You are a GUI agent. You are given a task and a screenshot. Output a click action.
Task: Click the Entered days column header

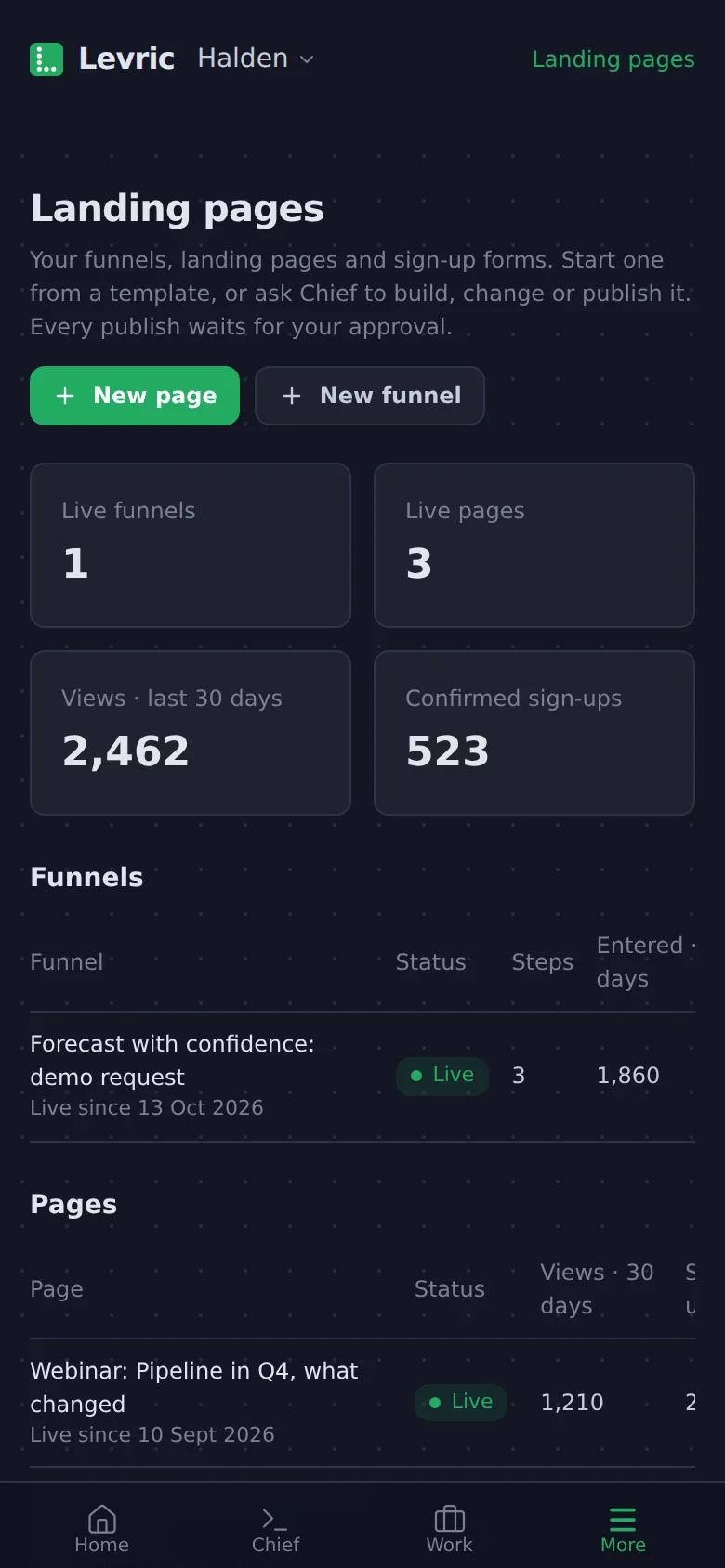click(646, 962)
